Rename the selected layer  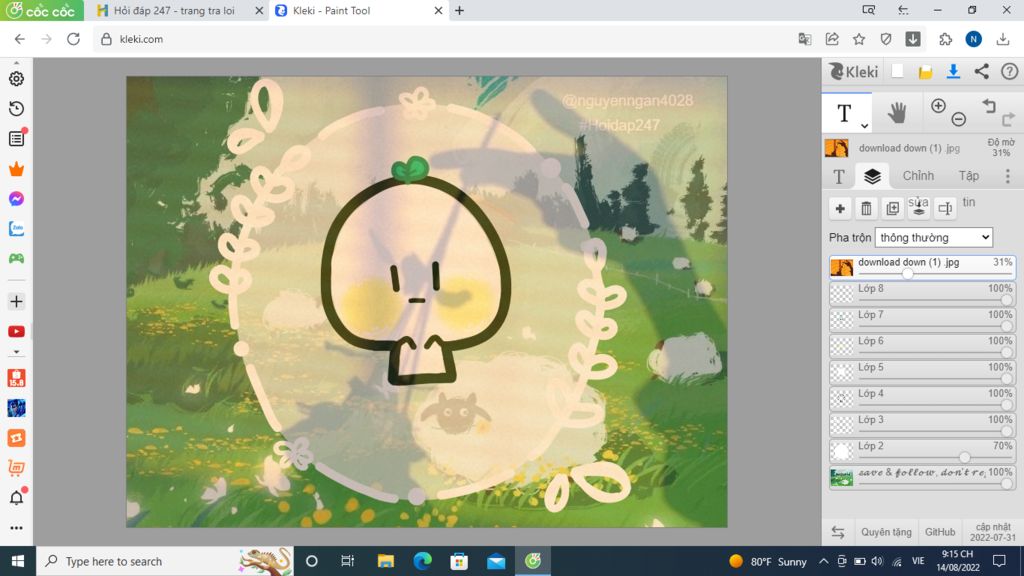tap(944, 208)
